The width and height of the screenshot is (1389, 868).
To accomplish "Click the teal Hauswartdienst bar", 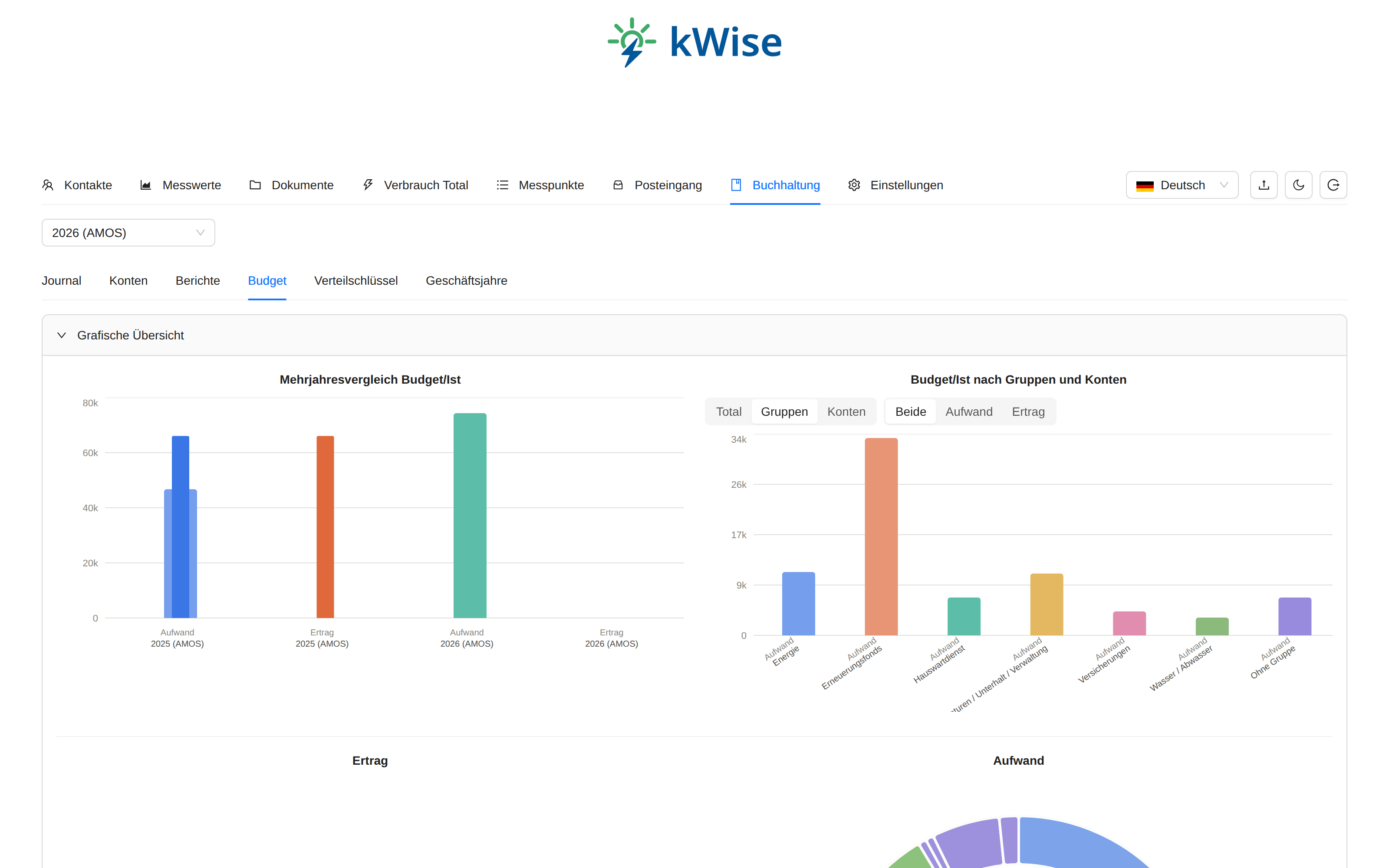I will (964, 617).
